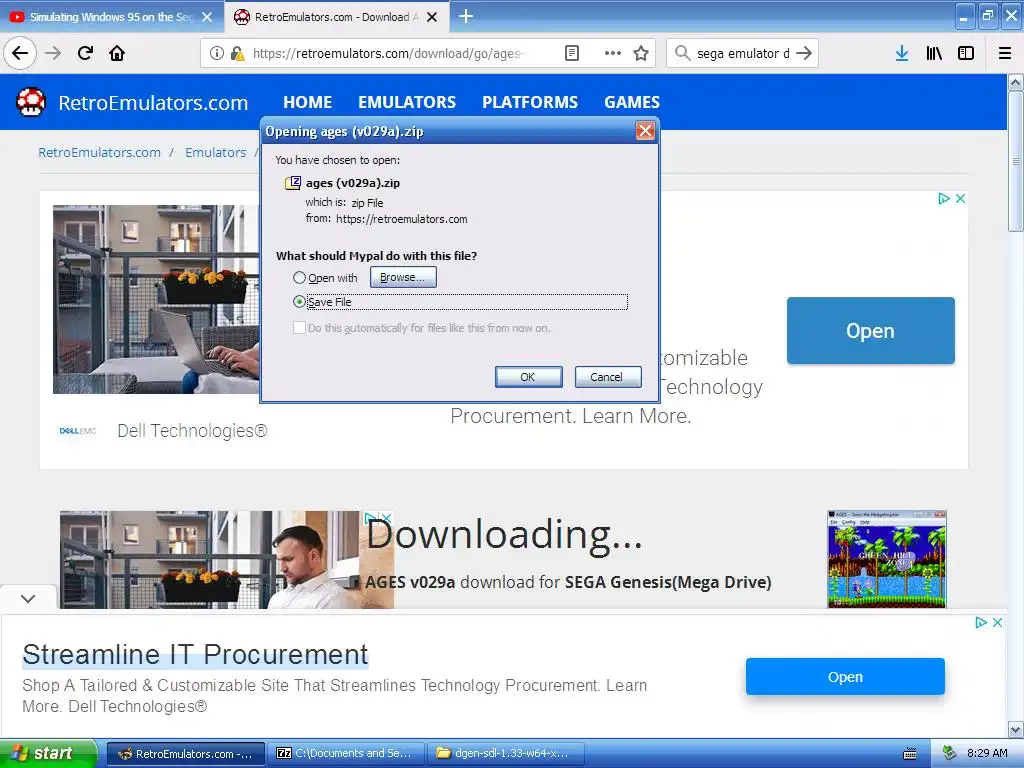1024x768 pixels.
Task: Select the Open with radio button
Action: click(x=299, y=278)
